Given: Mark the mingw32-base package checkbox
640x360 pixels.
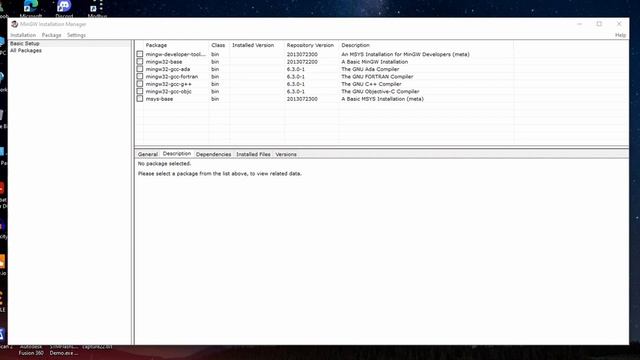Looking at the screenshot, I should pos(140,62).
